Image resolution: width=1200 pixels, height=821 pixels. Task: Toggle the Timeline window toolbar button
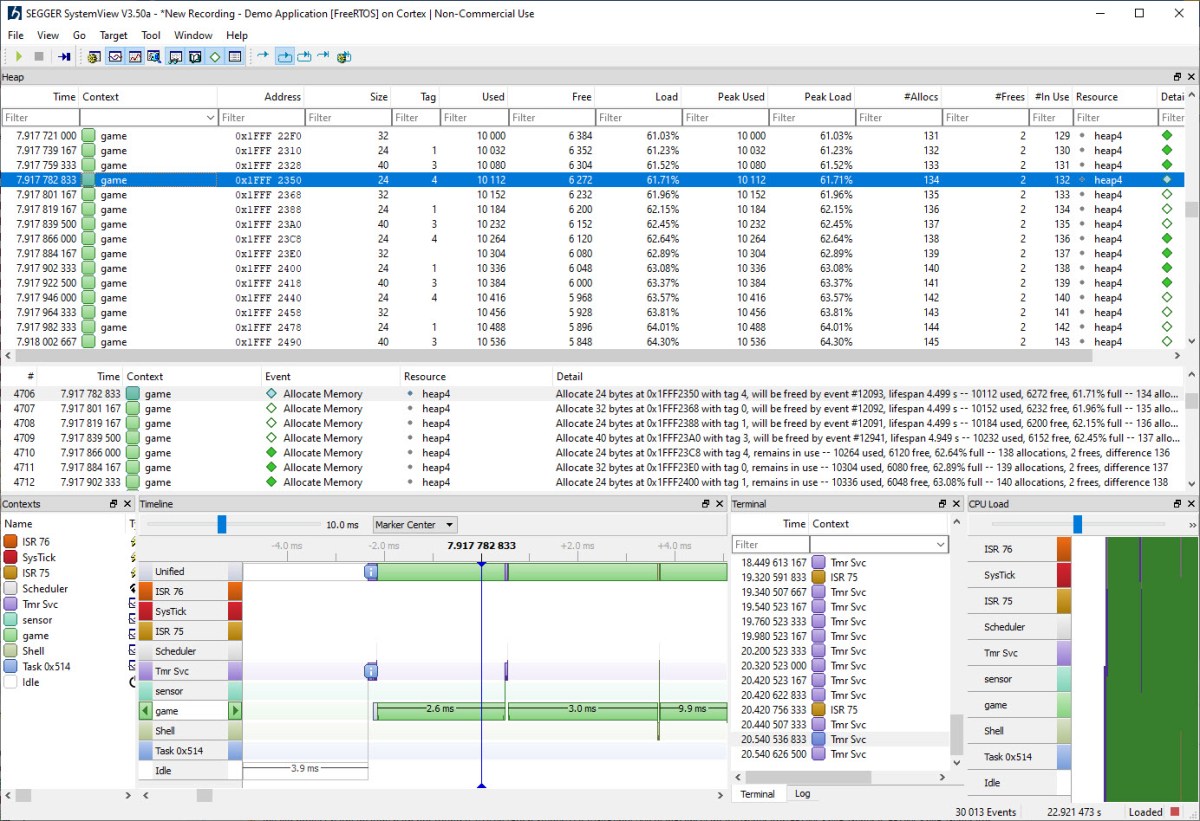[x=114, y=57]
